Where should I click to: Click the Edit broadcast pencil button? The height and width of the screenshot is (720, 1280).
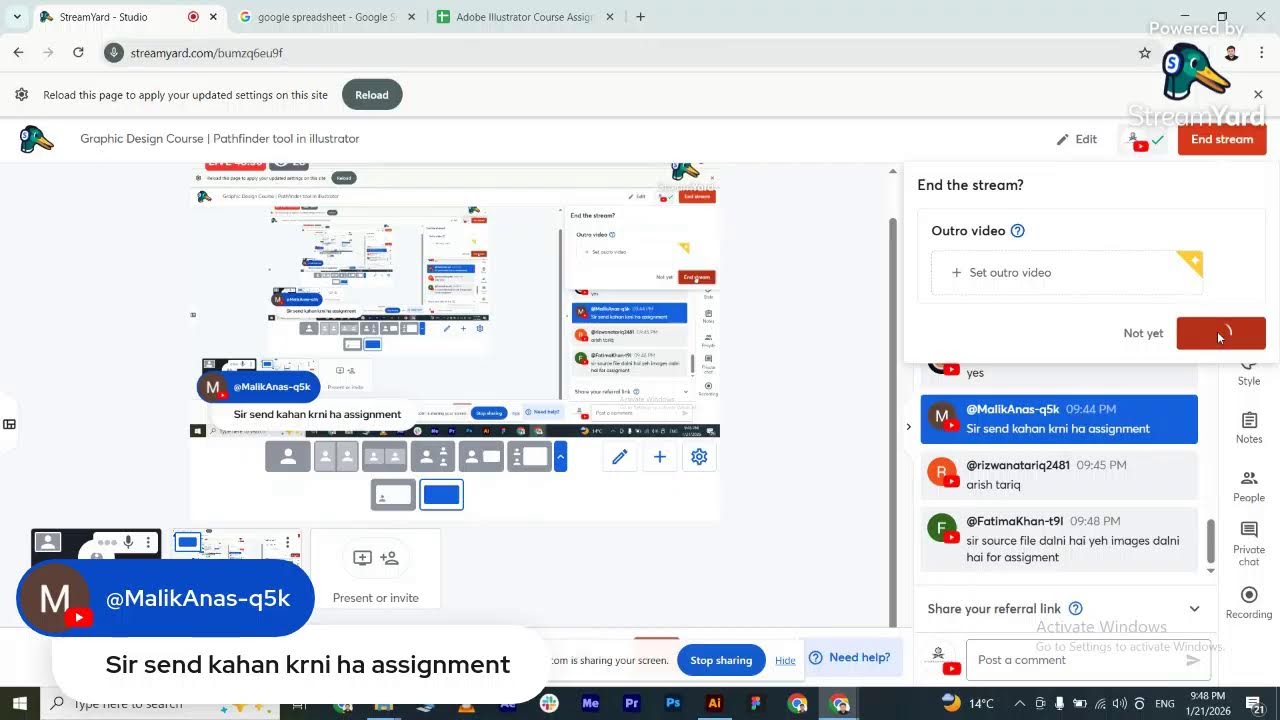pyautogui.click(x=1077, y=139)
